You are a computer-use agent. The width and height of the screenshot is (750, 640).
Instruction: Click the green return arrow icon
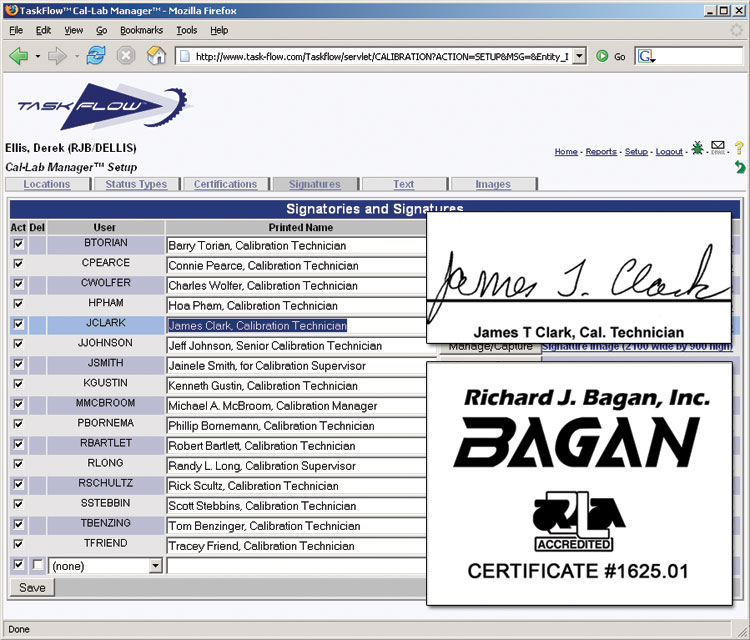[740, 167]
